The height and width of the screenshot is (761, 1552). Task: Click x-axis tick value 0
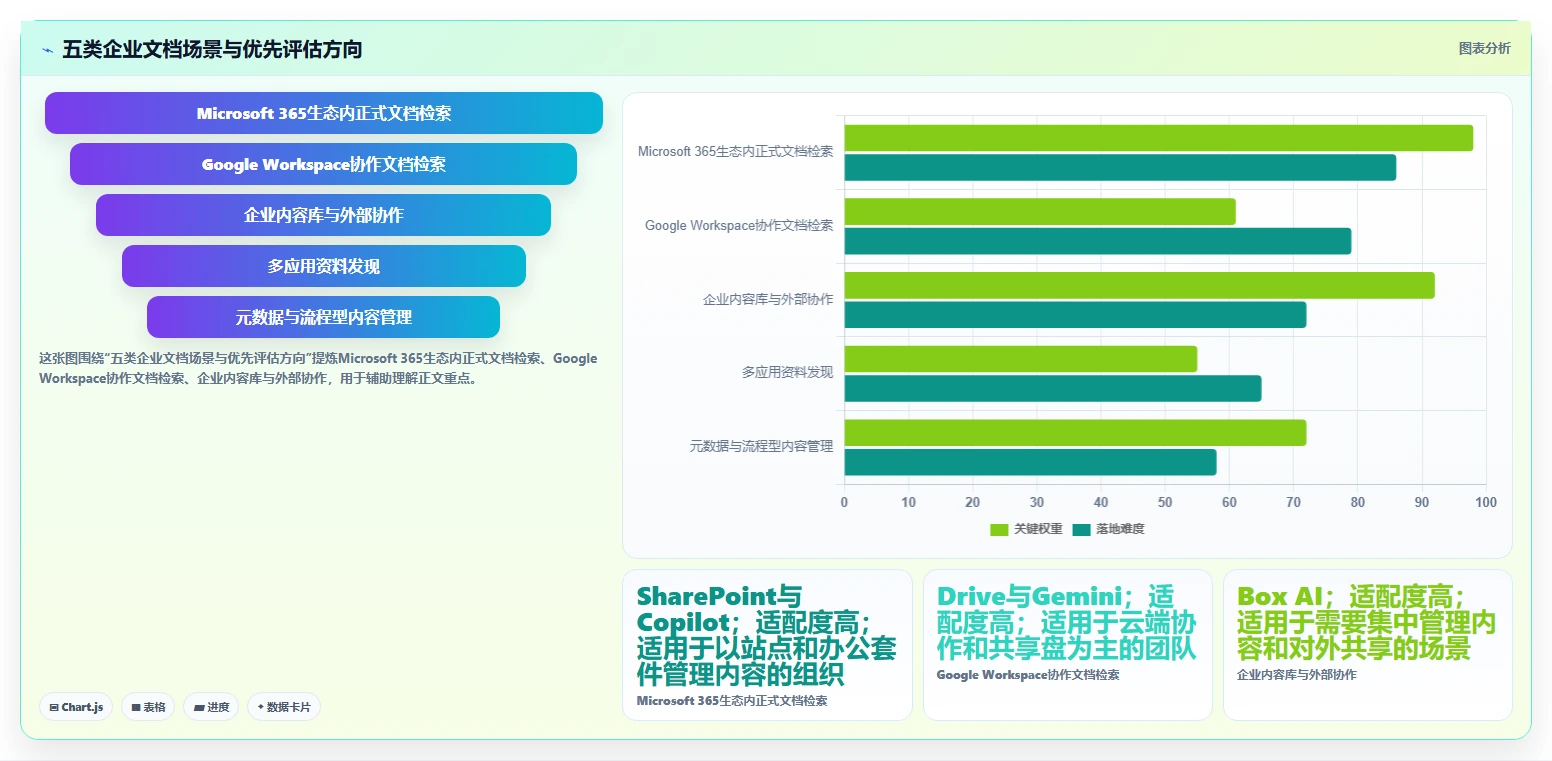point(844,502)
